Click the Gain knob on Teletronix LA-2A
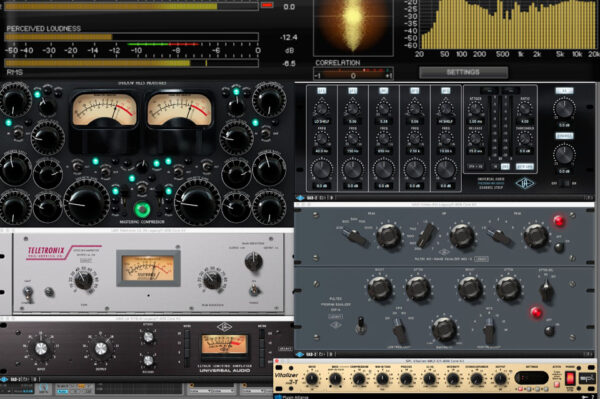Screen dimensions: 600x399 tap(83, 280)
